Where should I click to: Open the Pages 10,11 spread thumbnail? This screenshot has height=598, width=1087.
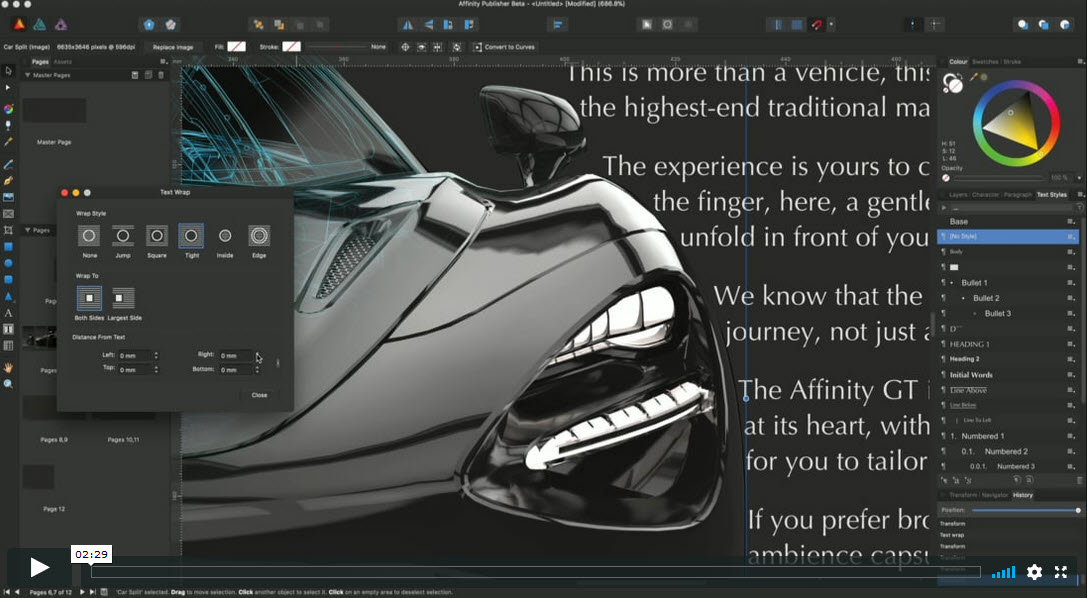coord(123,416)
